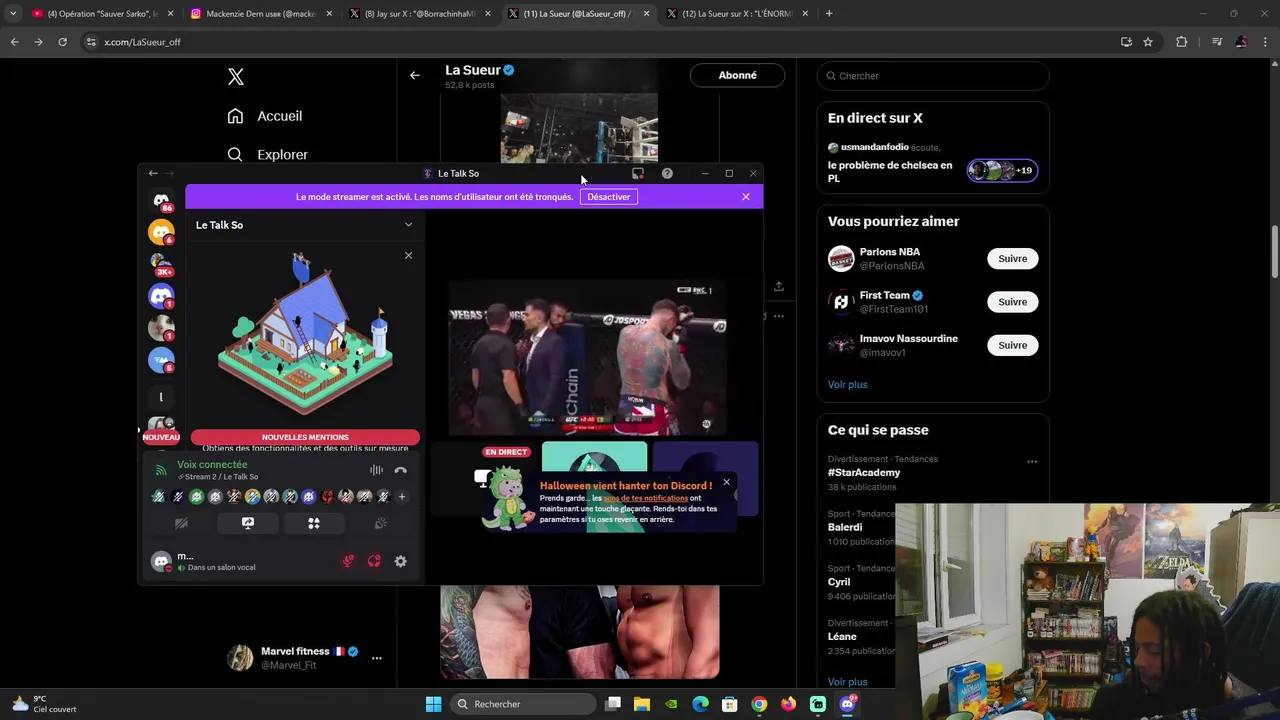Screen dimensions: 1280x720
Task: Open Firefox from the taskbar
Action: coord(789,704)
